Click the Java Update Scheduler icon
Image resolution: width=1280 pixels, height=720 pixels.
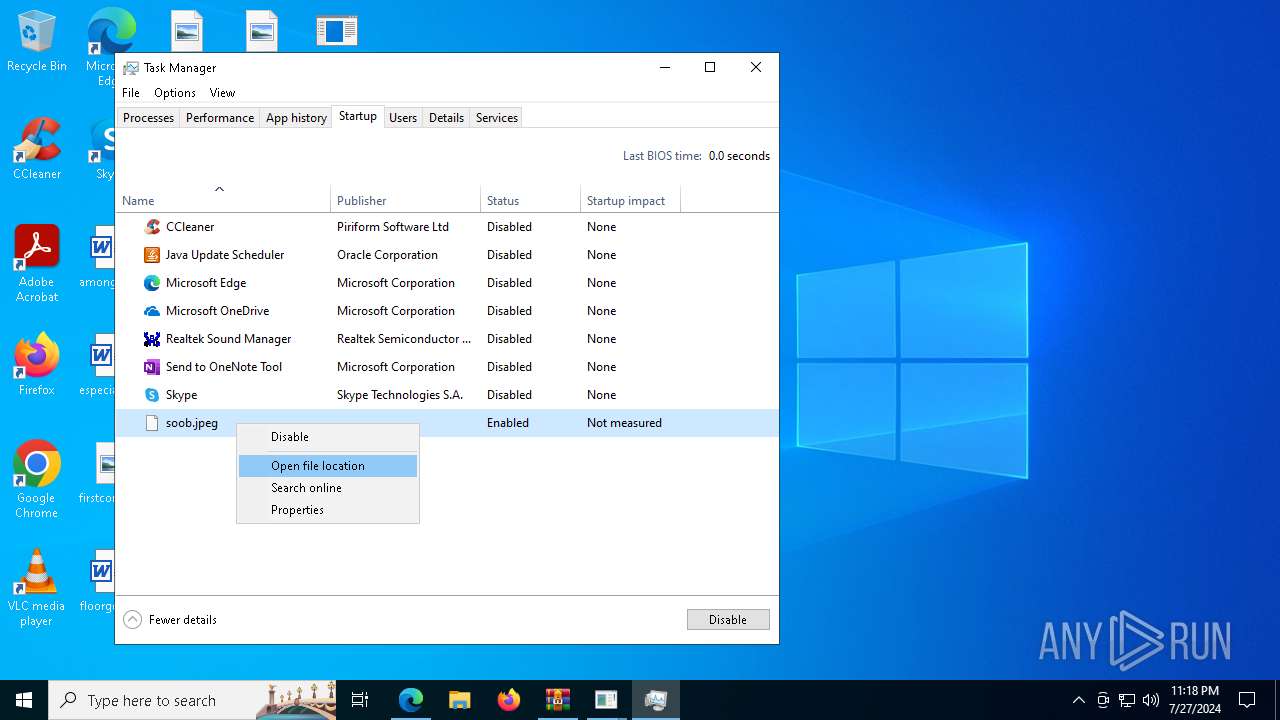(x=152, y=255)
